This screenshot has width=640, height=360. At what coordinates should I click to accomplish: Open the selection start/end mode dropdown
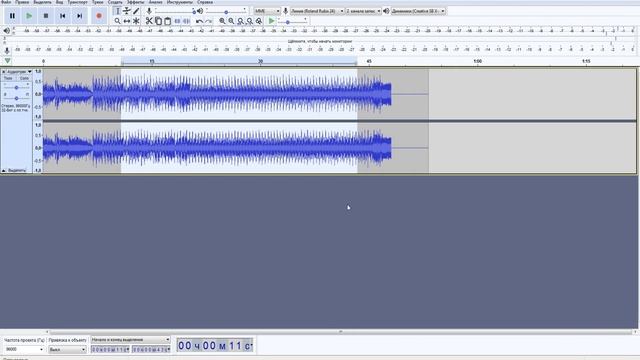coord(131,340)
